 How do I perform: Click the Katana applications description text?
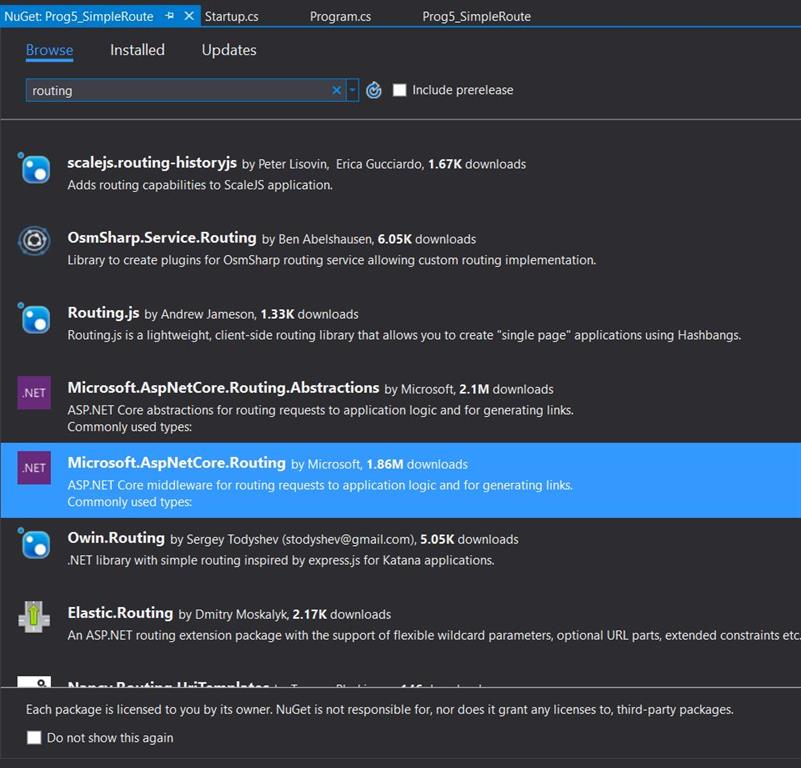pyautogui.click(x=281, y=561)
